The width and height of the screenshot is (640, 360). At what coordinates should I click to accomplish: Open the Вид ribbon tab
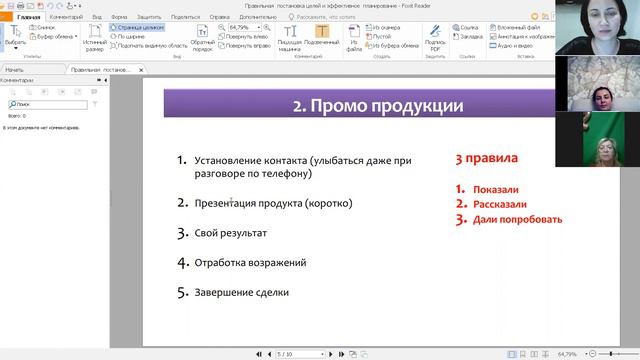pyautogui.click(x=97, y=17)
